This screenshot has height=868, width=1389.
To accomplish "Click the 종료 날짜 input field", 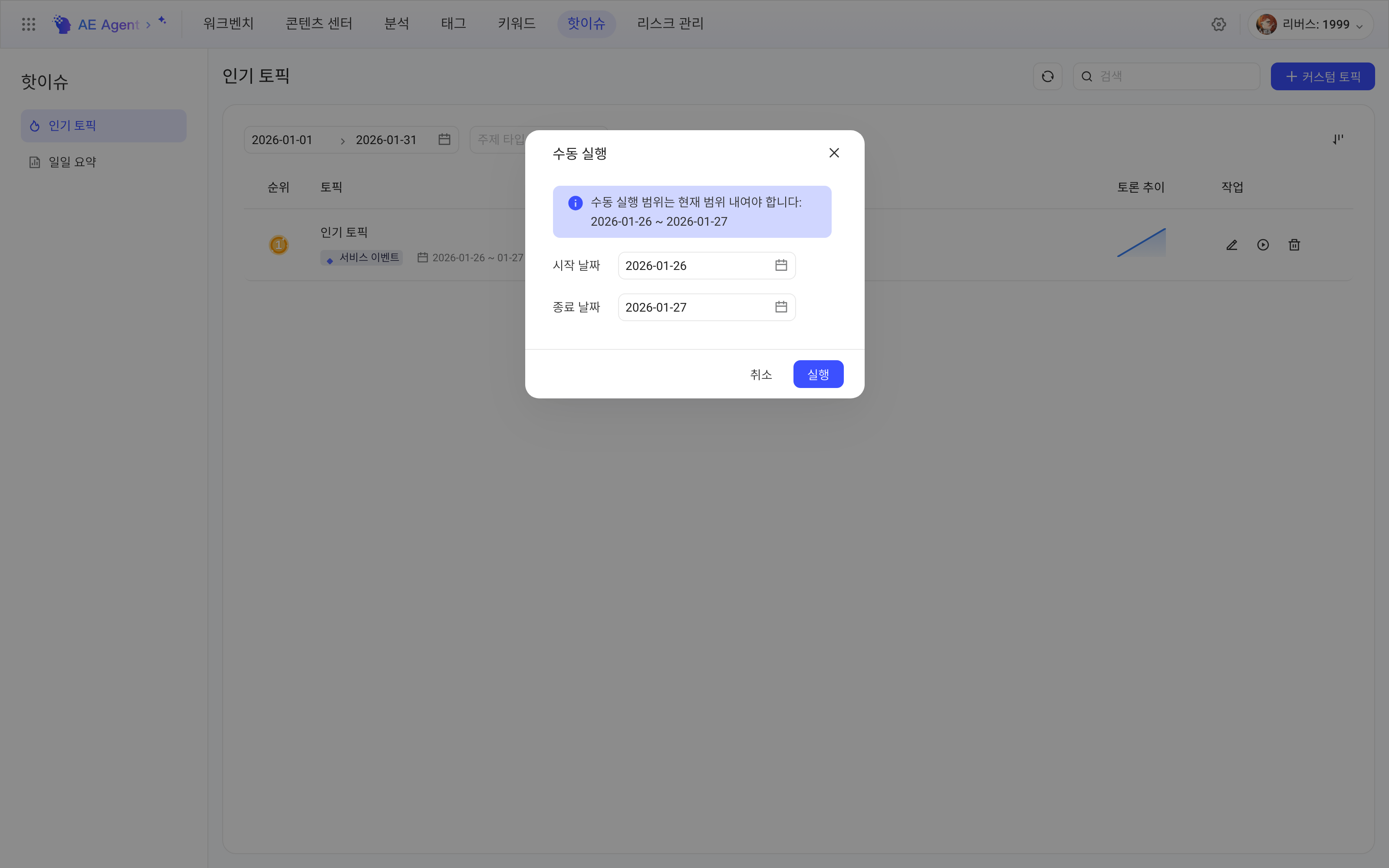I will pos(707,307).
